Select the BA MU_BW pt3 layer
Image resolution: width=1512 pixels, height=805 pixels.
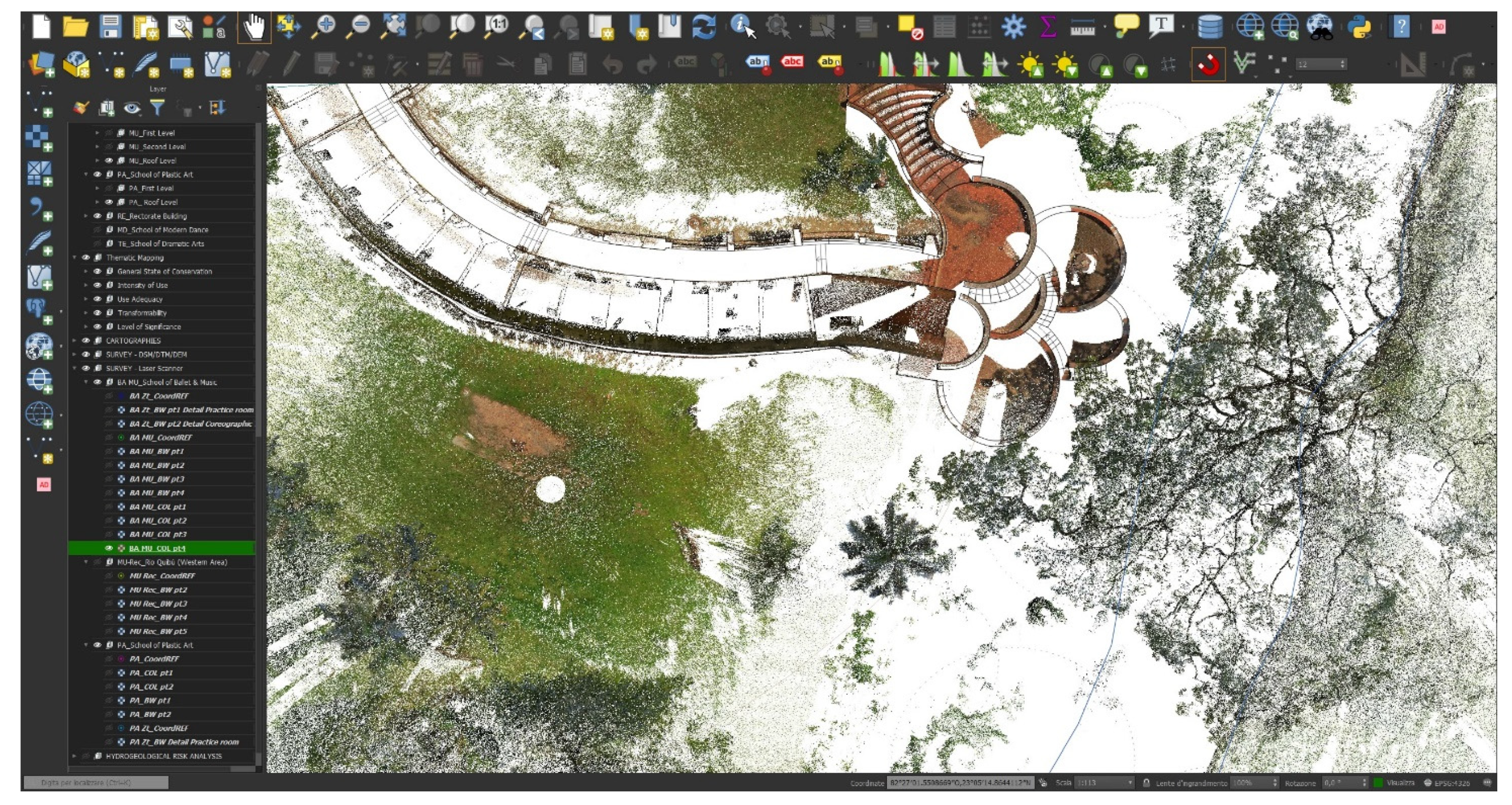tap(156, 479)
